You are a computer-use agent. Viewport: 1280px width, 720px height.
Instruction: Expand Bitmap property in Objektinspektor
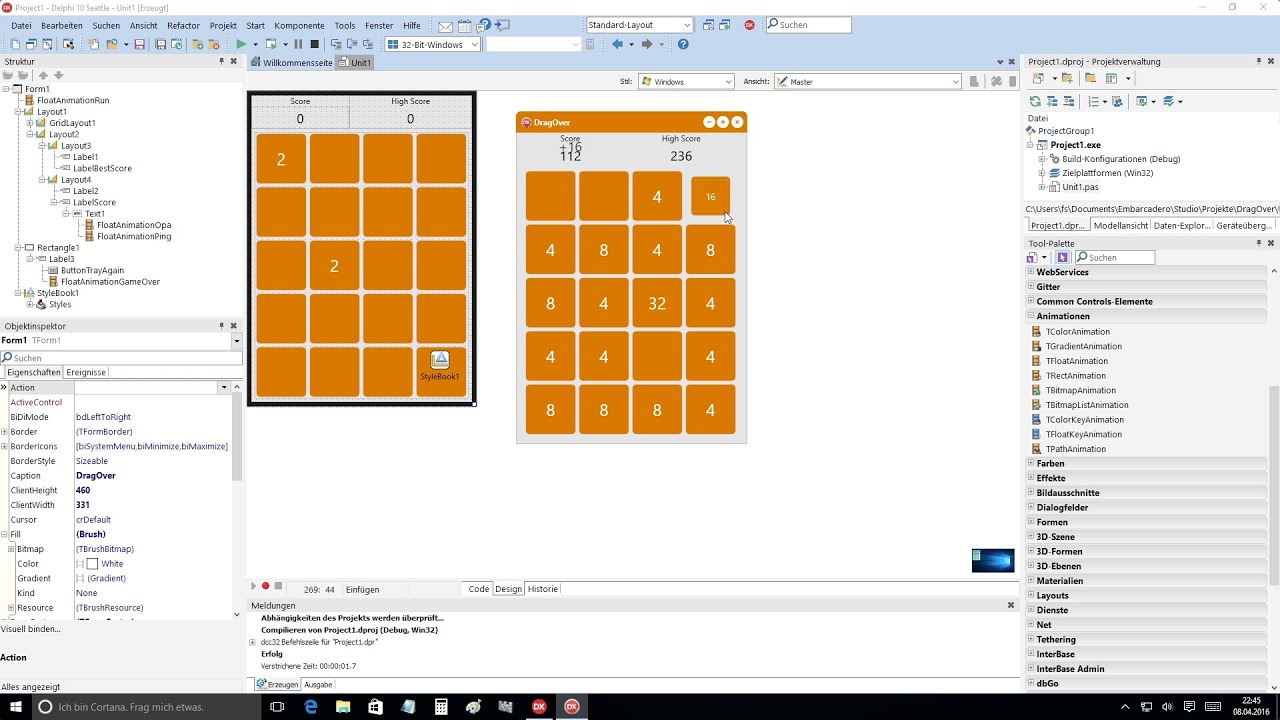tap(11, 549)
